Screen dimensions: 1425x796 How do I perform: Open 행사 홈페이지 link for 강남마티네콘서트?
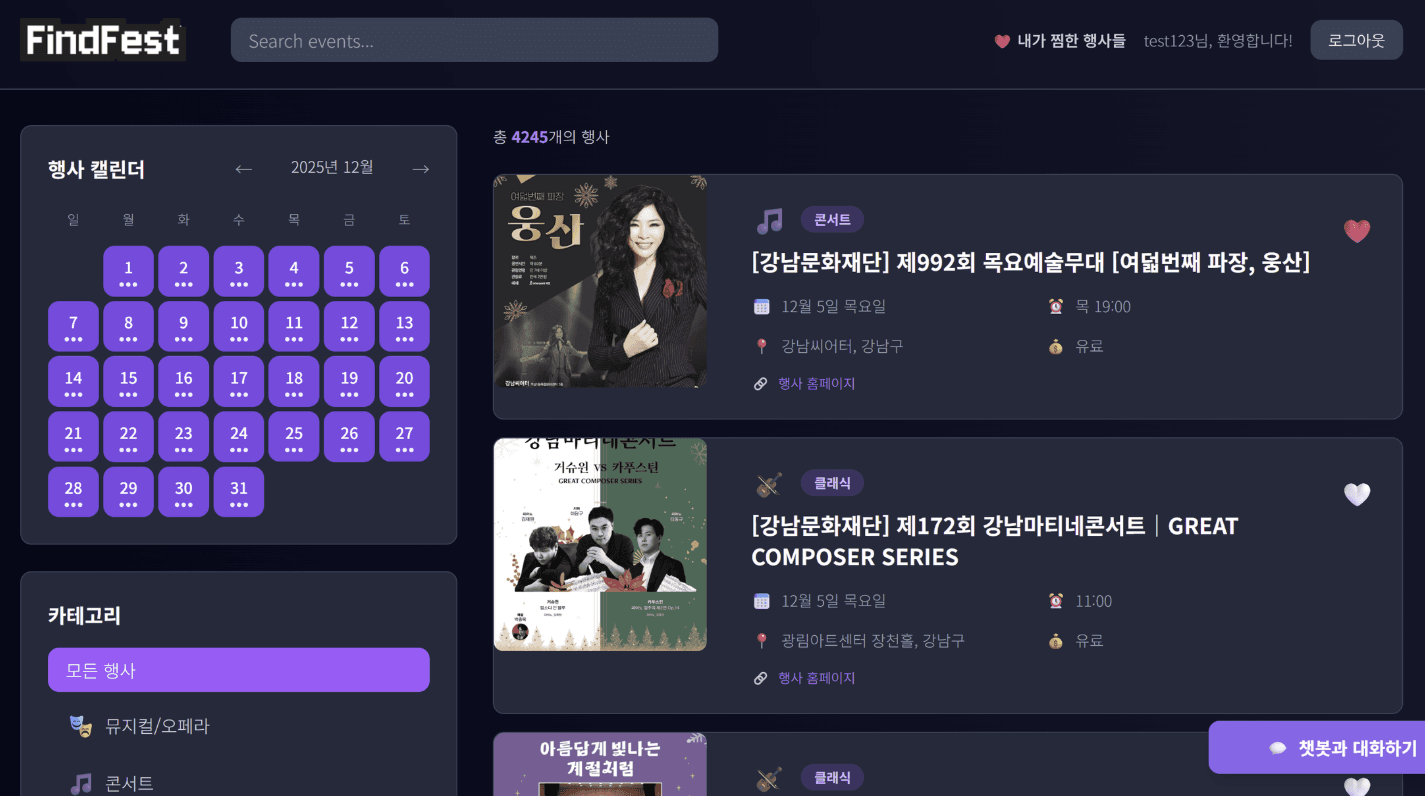pos(816,678)
